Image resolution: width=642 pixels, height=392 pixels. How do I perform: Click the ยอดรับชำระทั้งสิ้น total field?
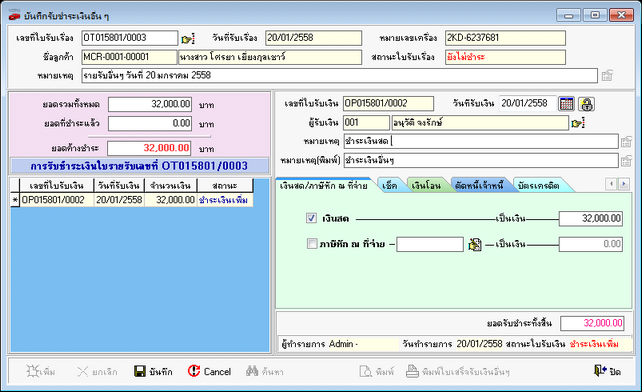pyautogui.click(x=592, y=323)
